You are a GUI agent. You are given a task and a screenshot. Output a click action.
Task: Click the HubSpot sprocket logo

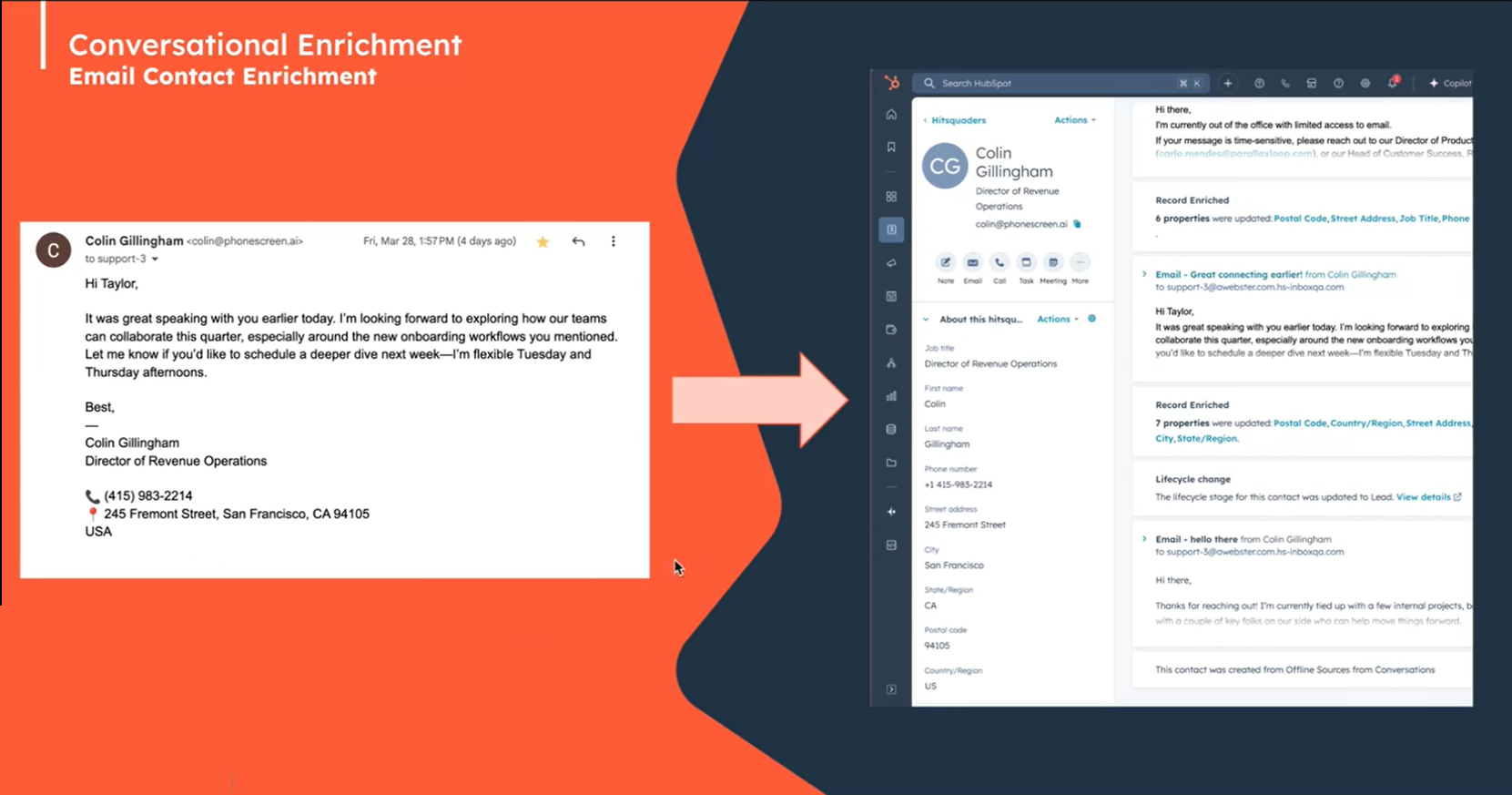pos(891,83)
